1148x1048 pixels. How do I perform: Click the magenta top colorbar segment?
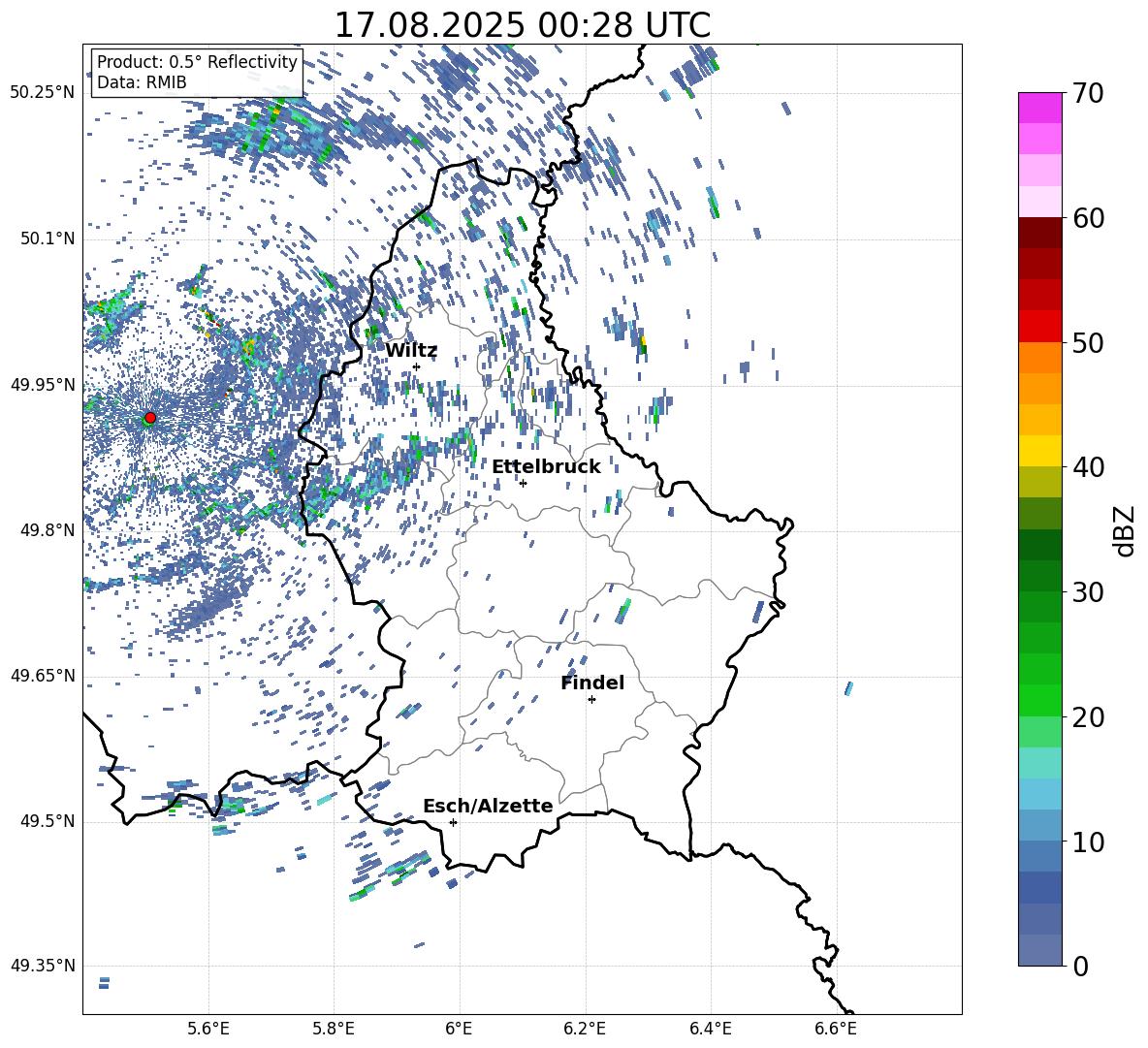(1040, 108)
